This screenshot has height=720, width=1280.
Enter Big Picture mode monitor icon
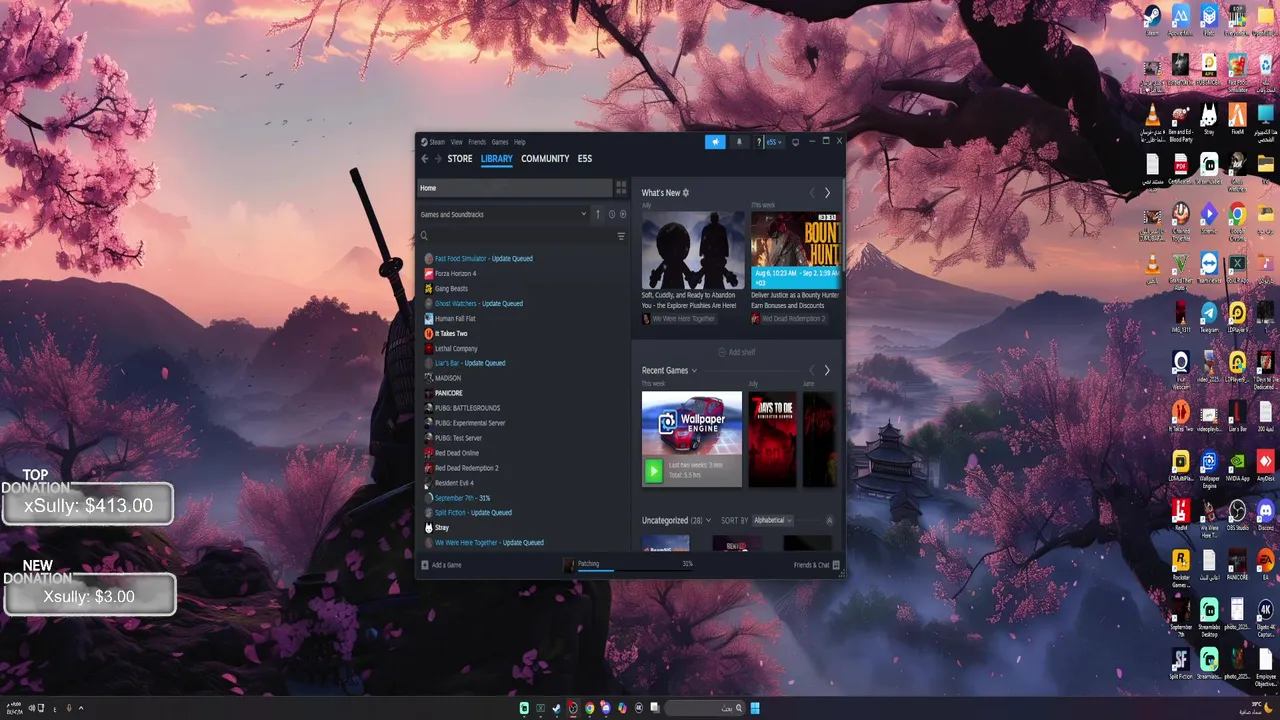tap(796, 142)
